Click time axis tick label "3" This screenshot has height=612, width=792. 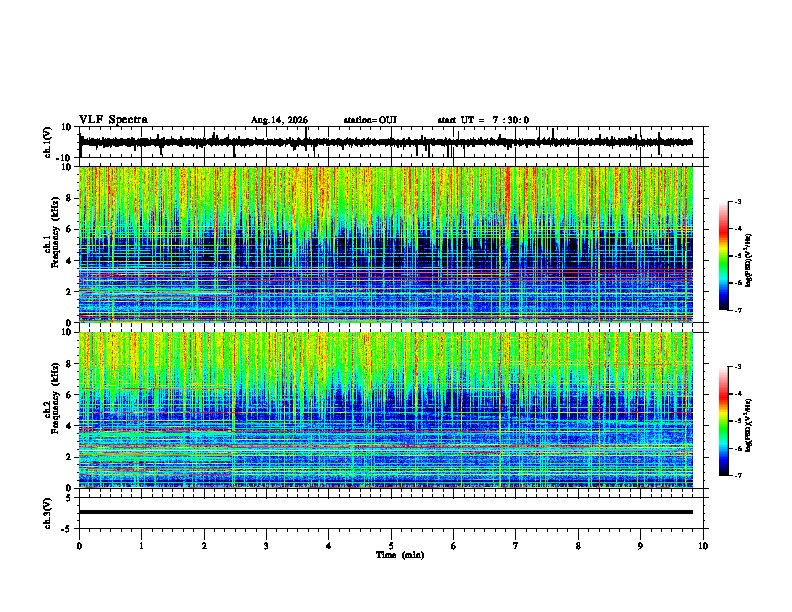pyautogui.click(x=266, y=546)
